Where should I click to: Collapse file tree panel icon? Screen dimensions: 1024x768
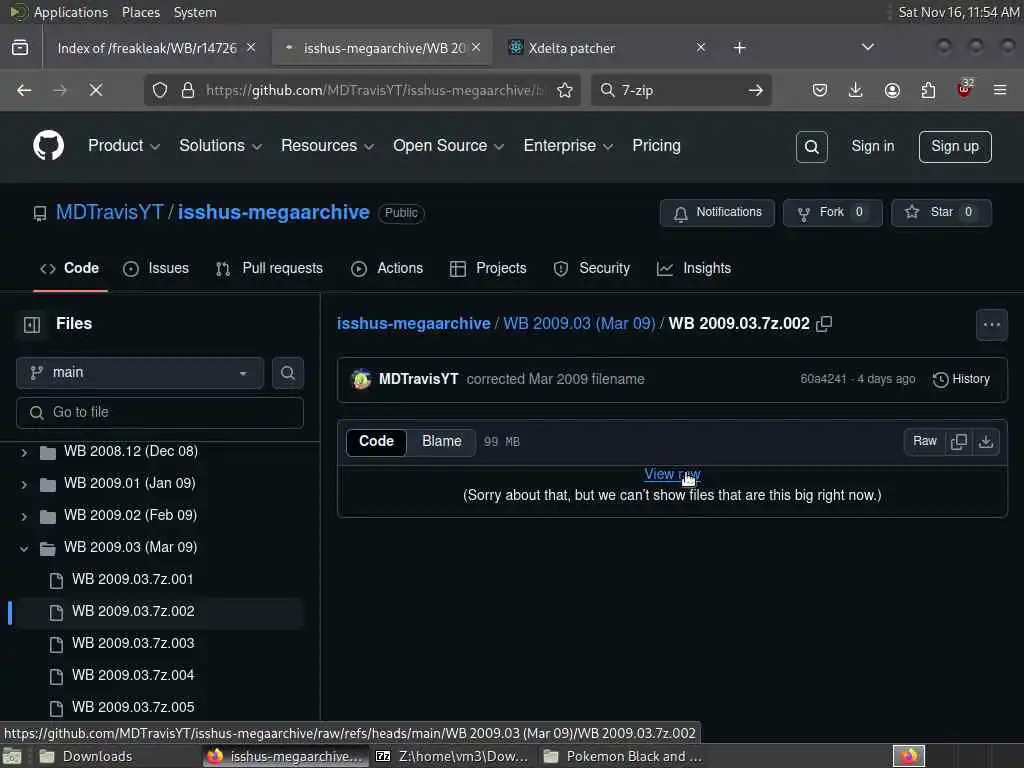tap(32, 324)
